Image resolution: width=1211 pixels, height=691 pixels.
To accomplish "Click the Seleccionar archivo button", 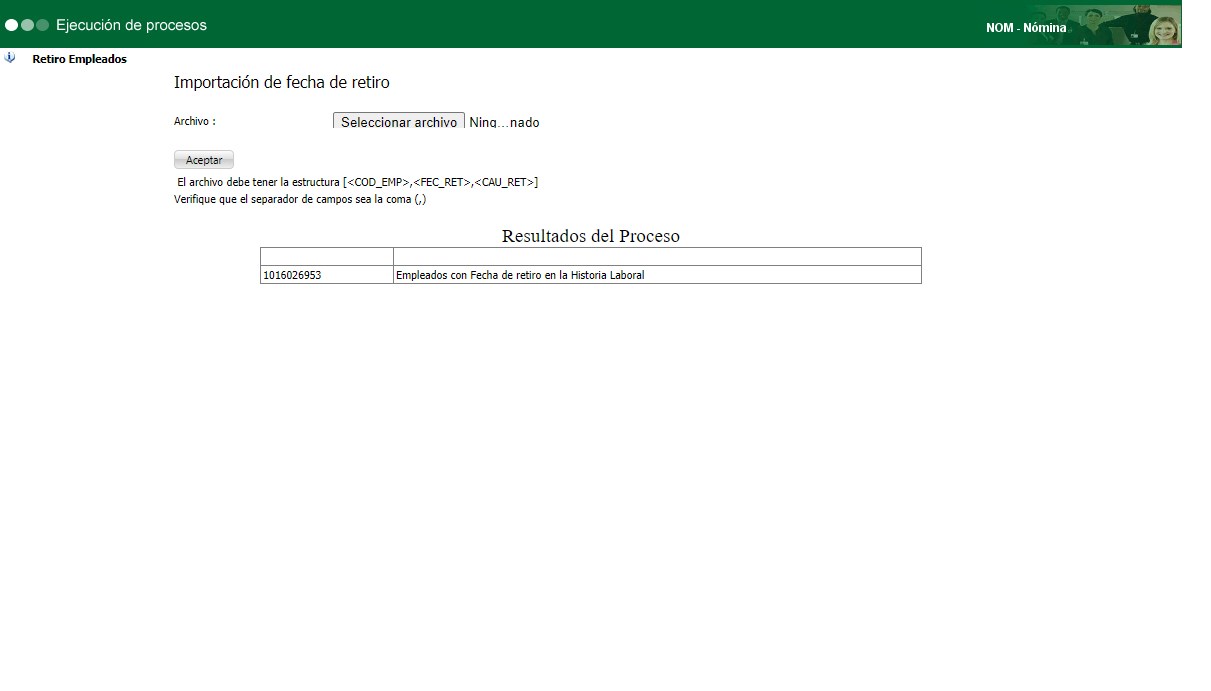I will [398, 121].
